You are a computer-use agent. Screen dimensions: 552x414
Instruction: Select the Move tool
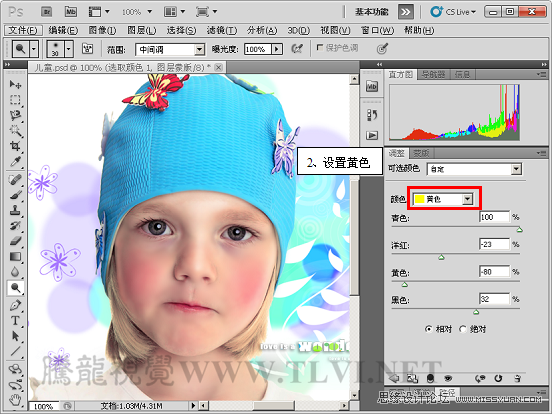tap(15, 84)
